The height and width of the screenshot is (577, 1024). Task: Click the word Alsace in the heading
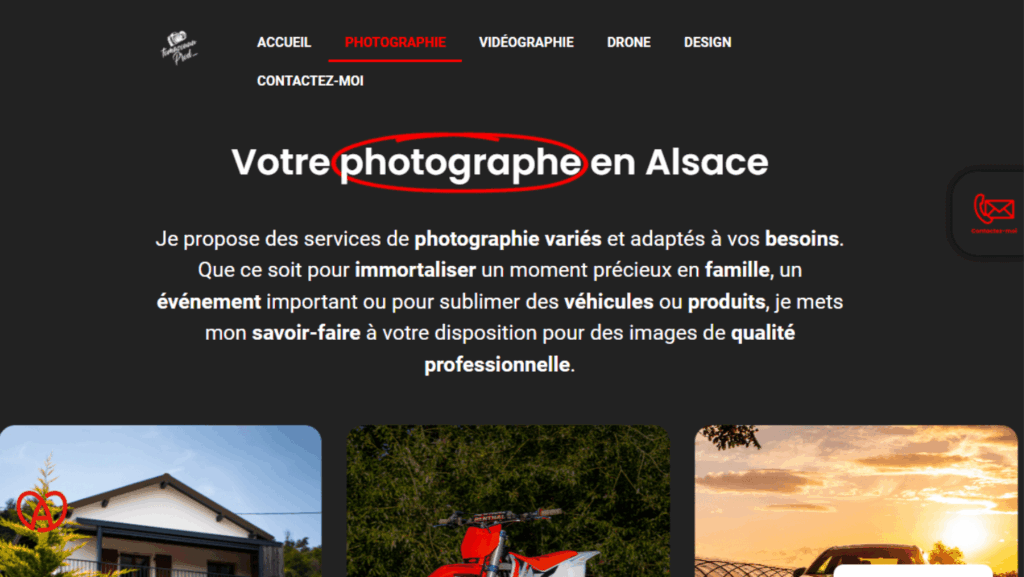tap(707, 162)
